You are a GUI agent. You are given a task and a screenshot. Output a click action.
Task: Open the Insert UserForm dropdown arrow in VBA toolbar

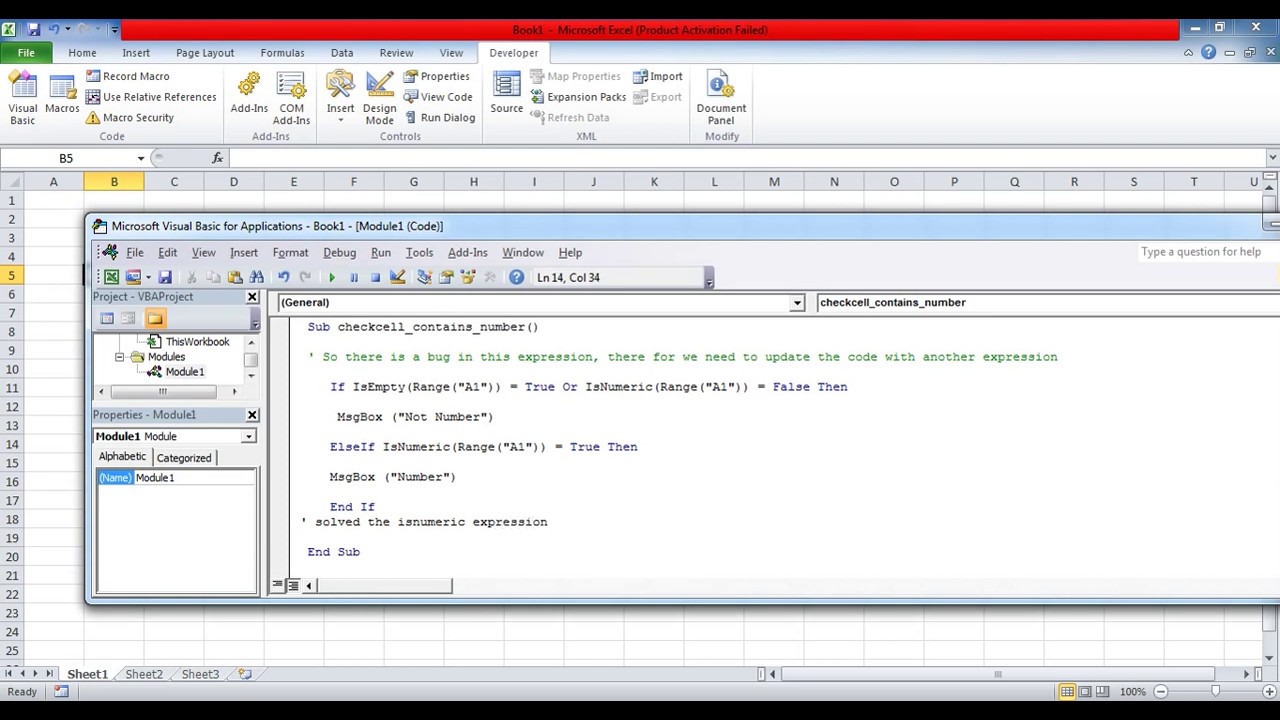coord(148,277)
